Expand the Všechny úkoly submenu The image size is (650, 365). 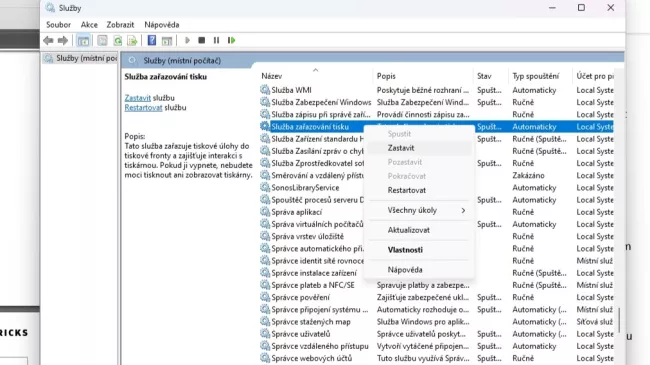(420, 210)
